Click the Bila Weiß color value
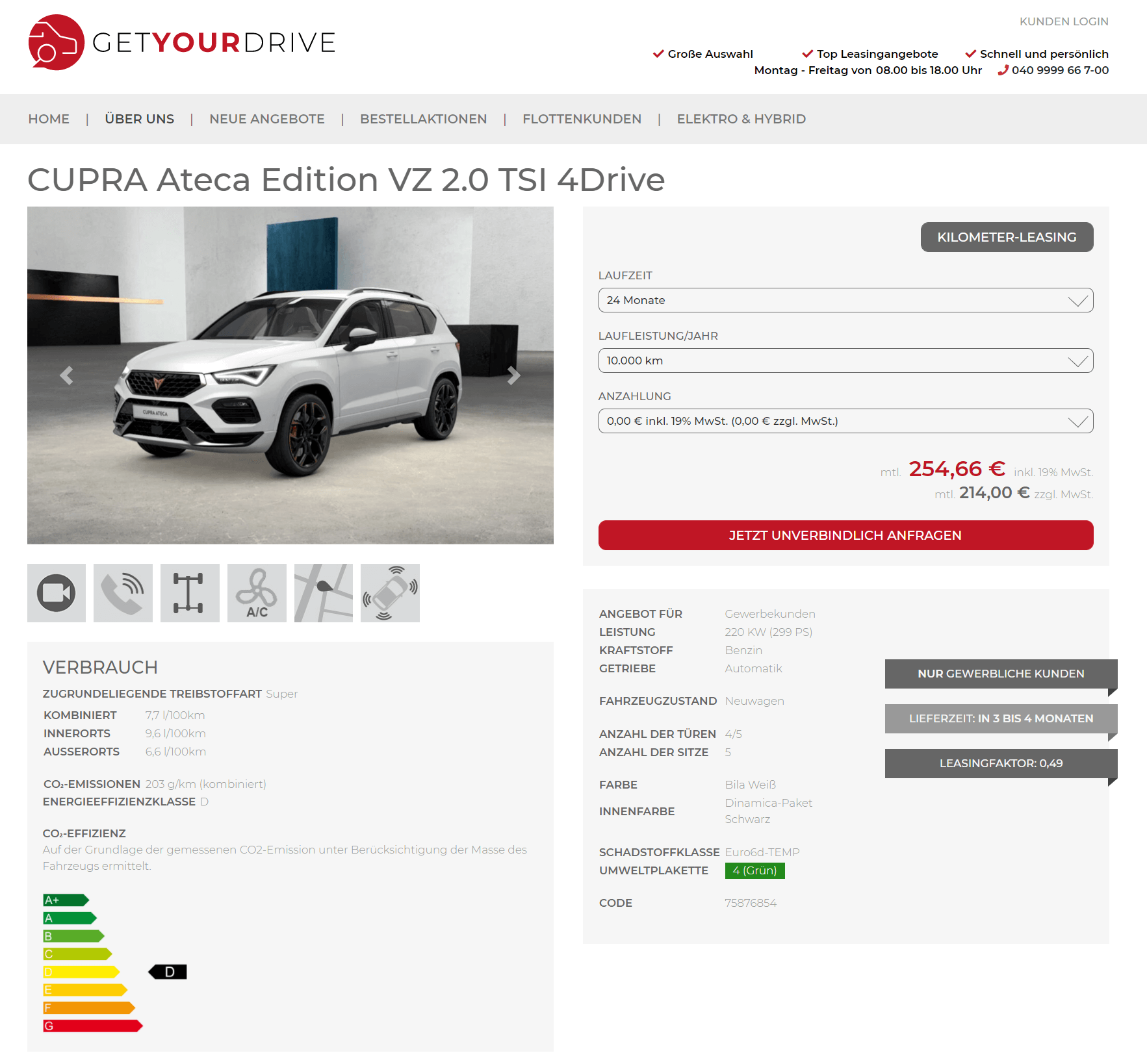The image size is (1147, 1064). tap(751, 785)
